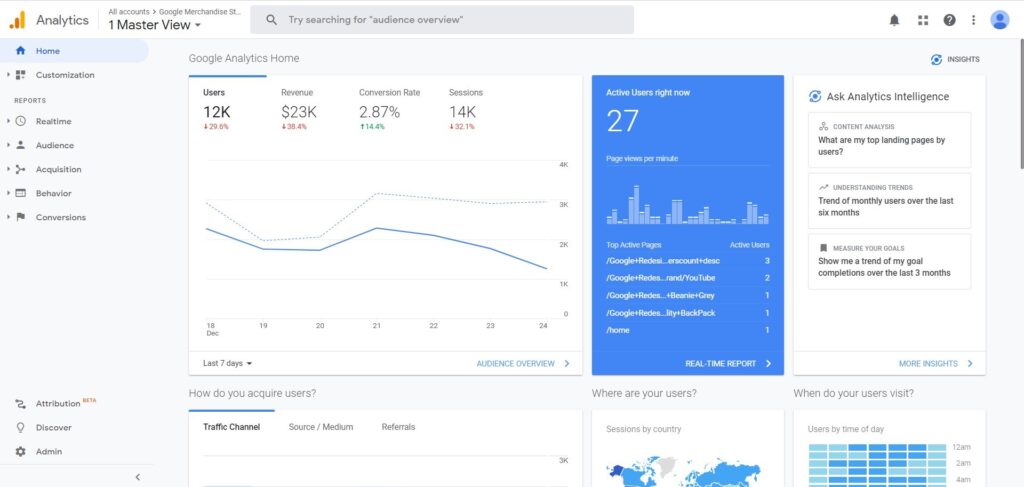Screen dimensions: 1024x487
Task: Click the Conversions flag icon
Action: tap(20, 217)
